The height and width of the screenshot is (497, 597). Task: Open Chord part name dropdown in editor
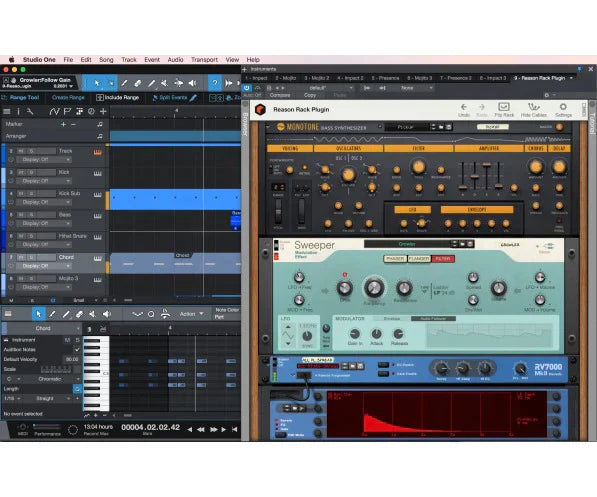(x=43, y=328)
